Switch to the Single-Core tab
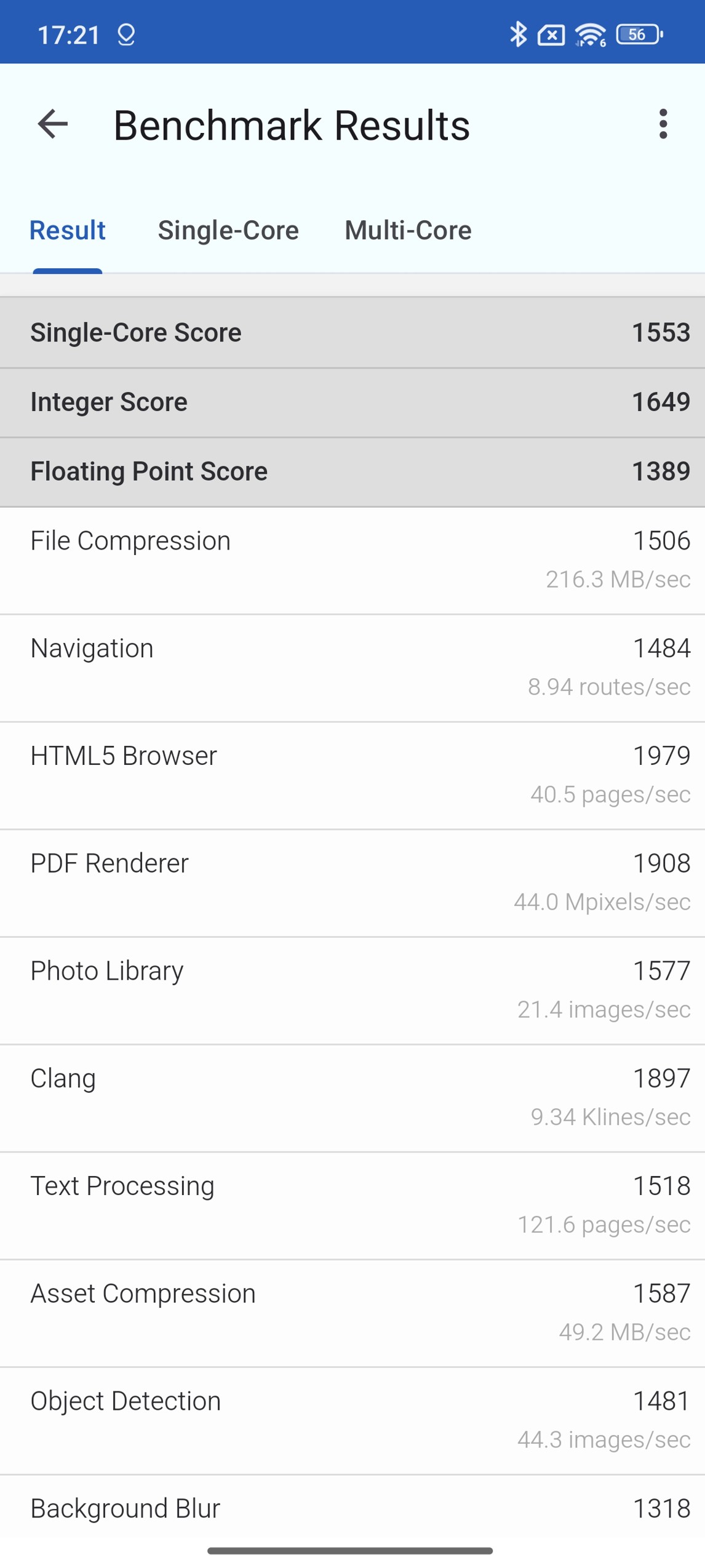The image size is (705, 1568). tap(228, 230)
